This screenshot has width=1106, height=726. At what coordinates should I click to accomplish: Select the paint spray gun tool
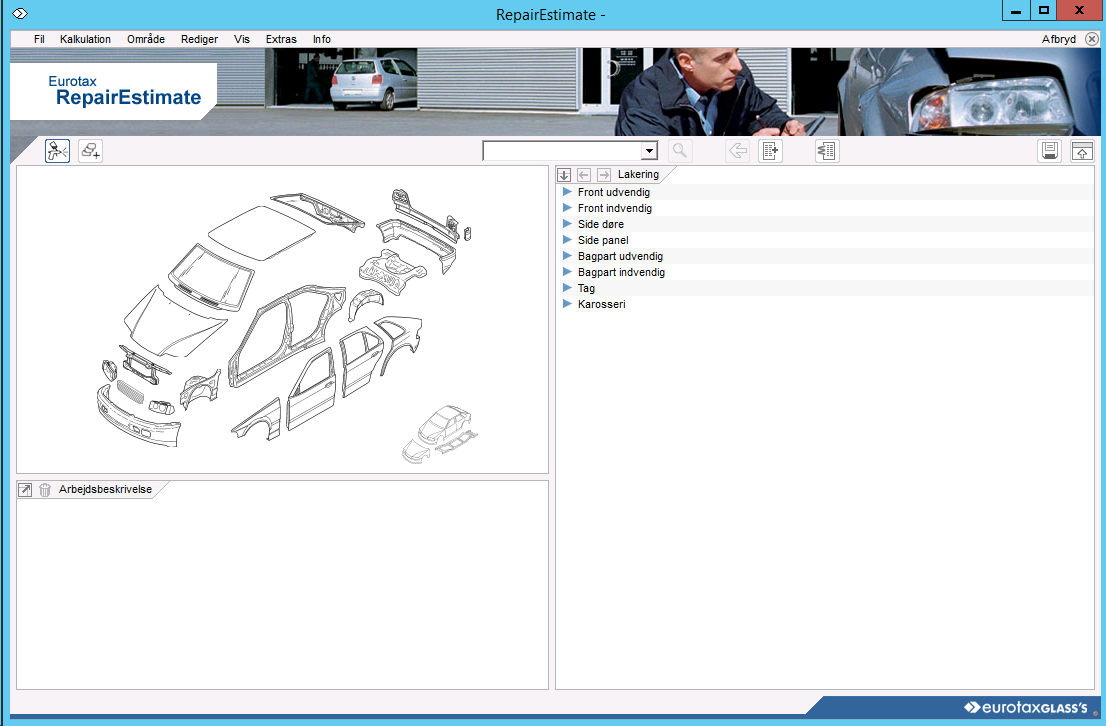(57, 150)
